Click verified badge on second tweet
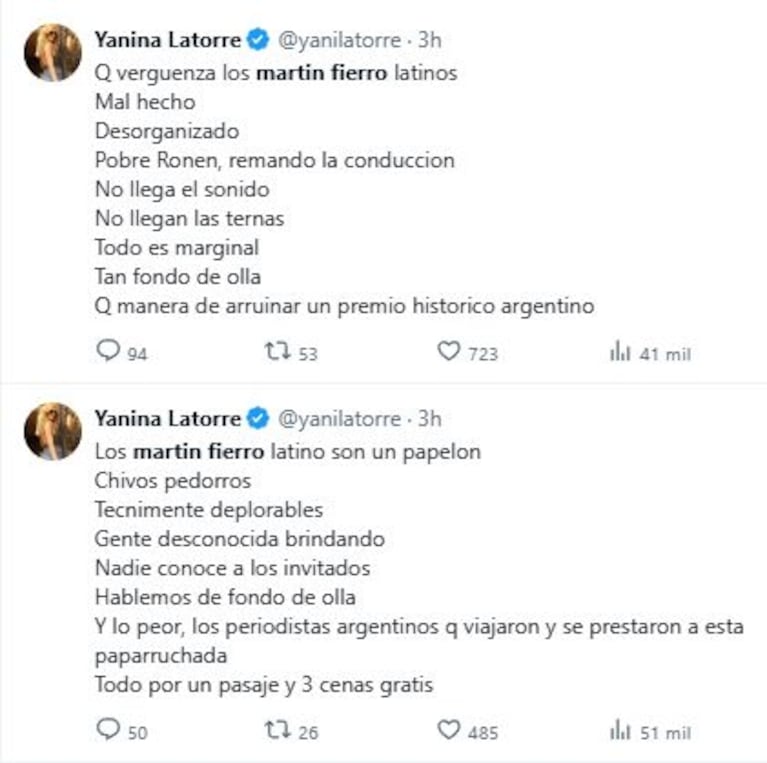The height and width of the screenshot is (763, 767). pos(258,418)
